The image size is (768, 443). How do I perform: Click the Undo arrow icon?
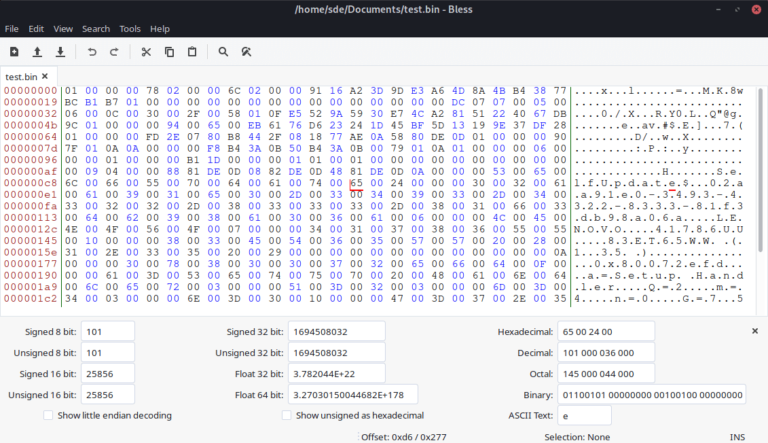click(x=92, y=51)
